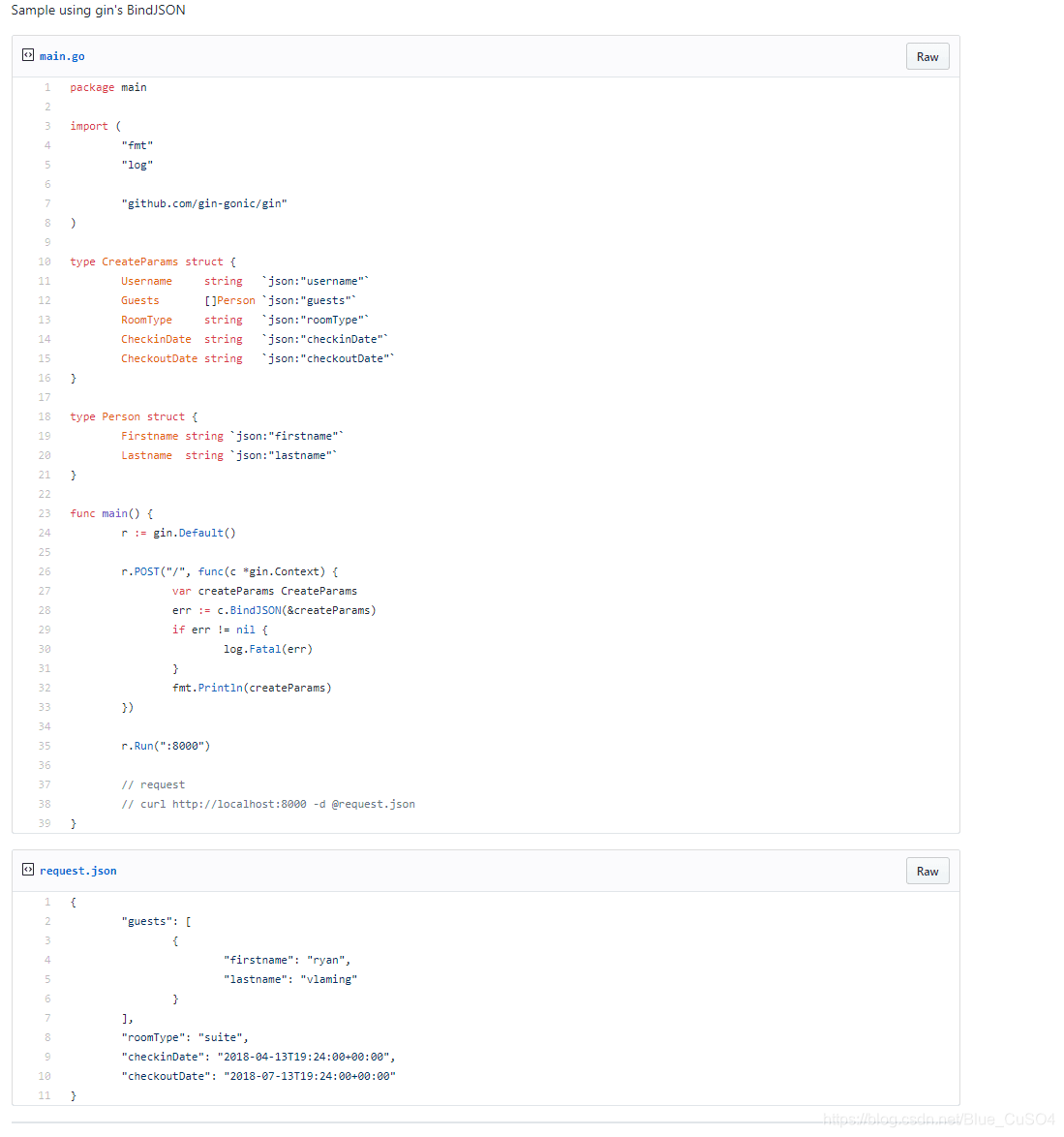Open the request.json file link
Image resolution: width=1064 pixels, height=1137 pixels.
click(78, 870)
